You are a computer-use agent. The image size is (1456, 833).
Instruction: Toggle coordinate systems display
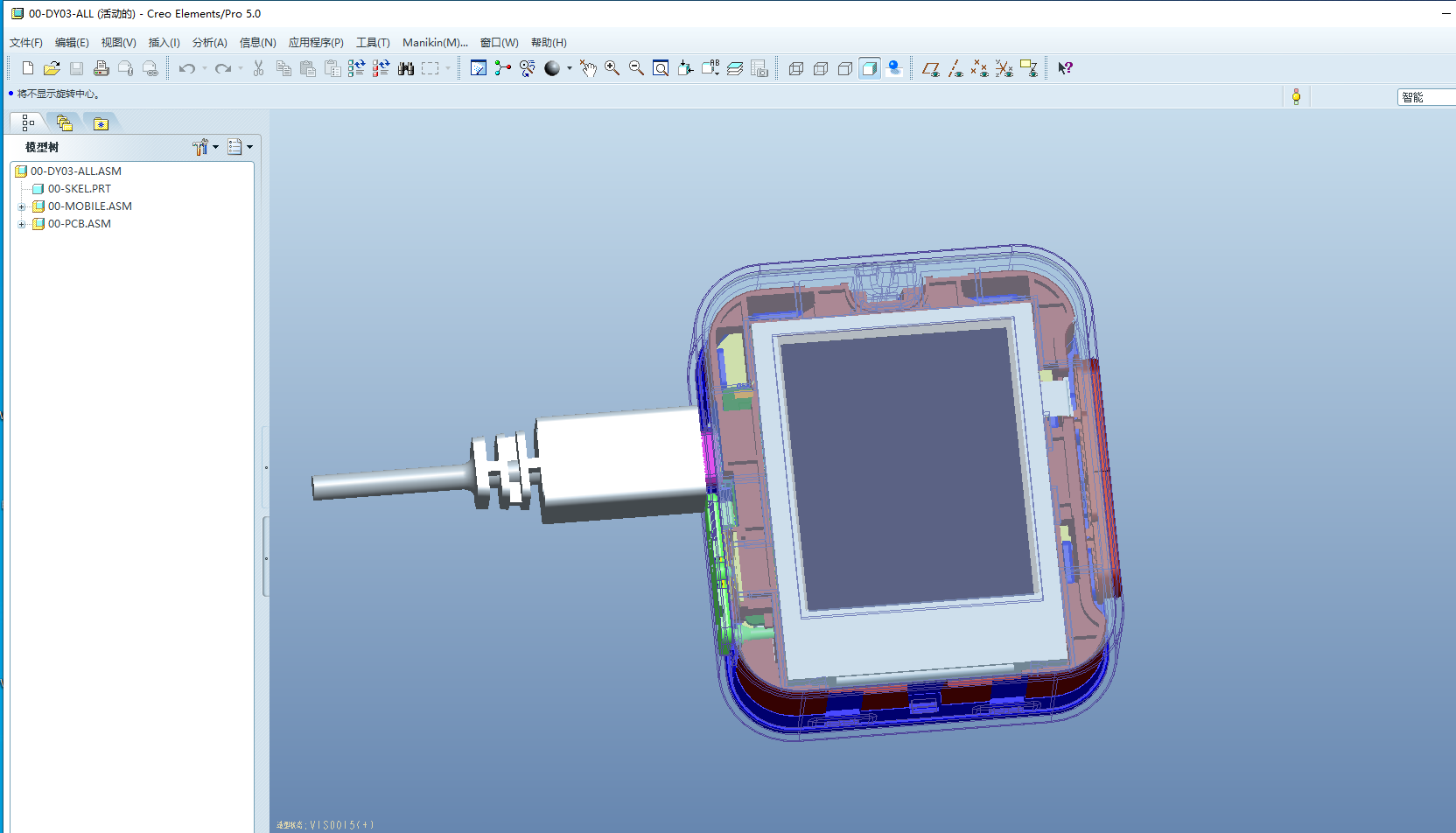tap(1004, 68)
